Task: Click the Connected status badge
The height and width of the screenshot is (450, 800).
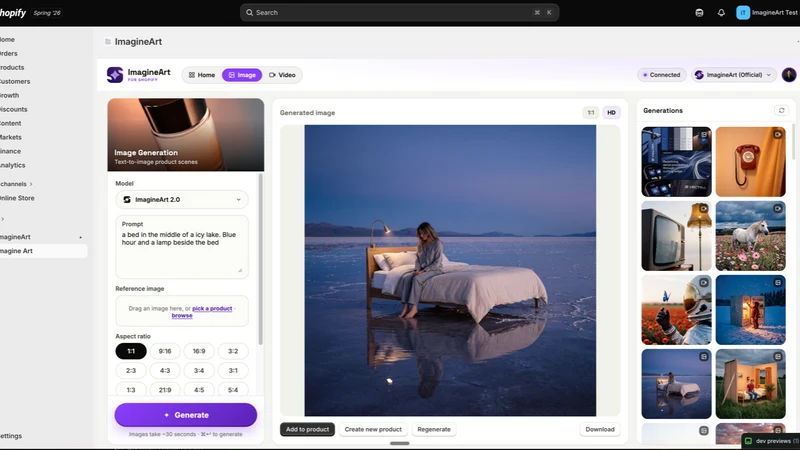Action: 661,75
